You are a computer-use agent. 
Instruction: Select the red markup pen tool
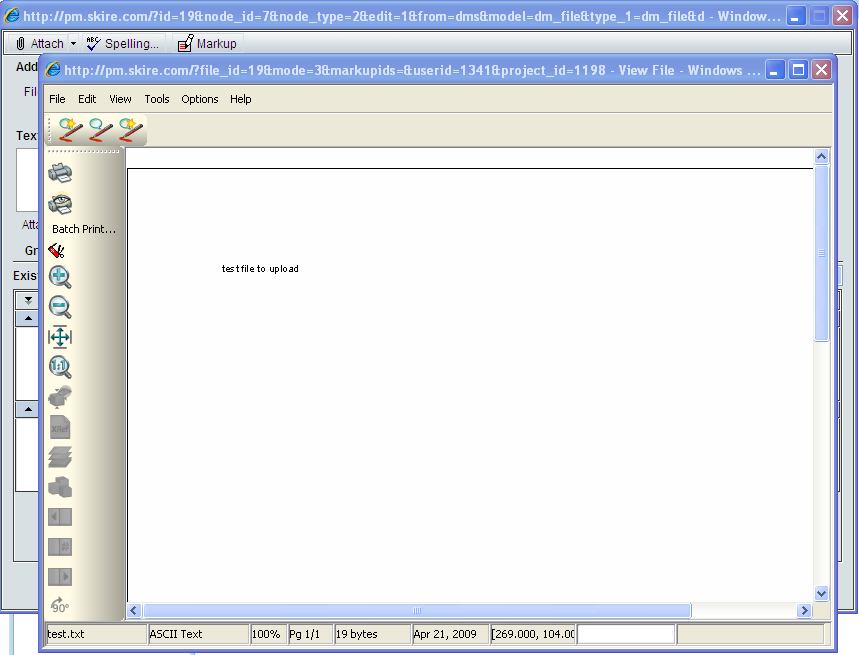pyautogui.click(x=56, y=249)
